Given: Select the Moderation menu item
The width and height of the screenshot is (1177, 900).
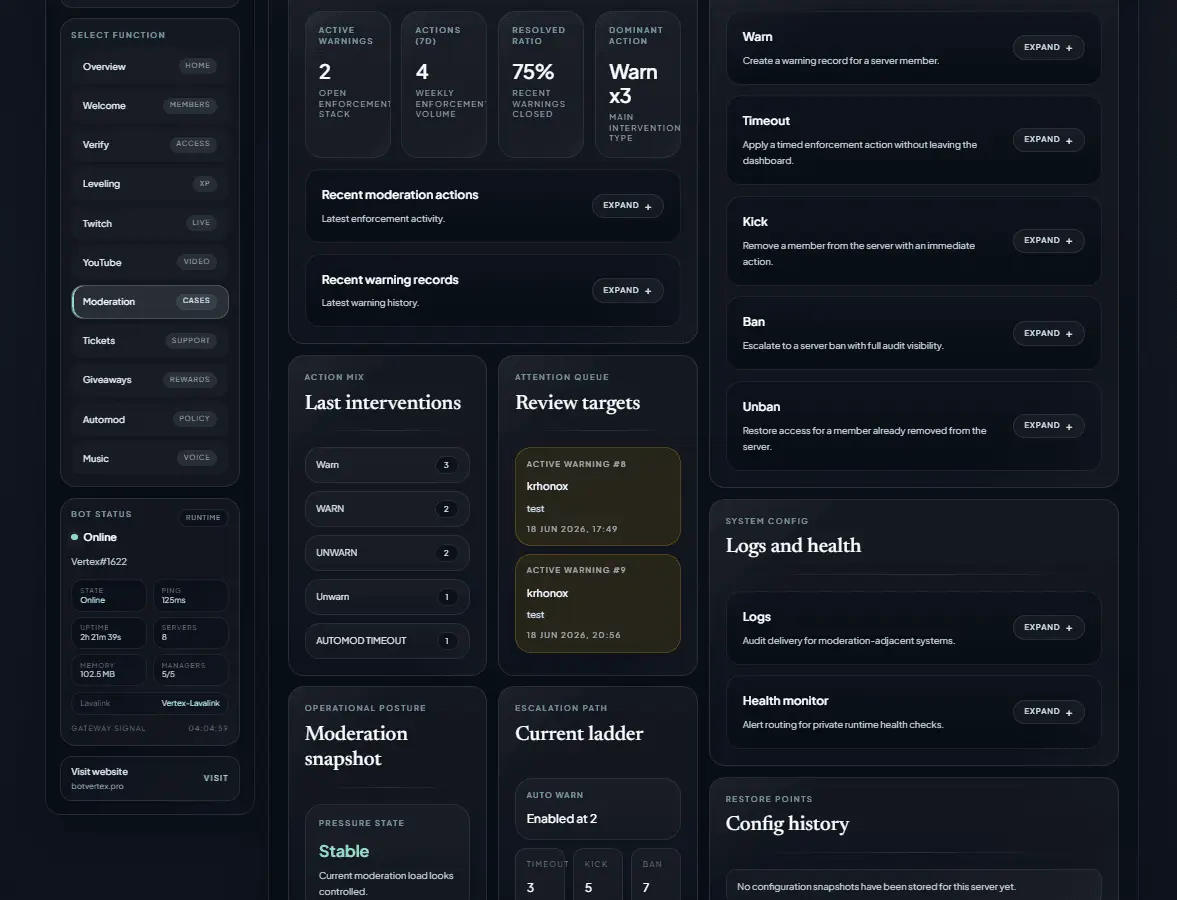Looking at the screenshot, I should [x=149, y=301].
